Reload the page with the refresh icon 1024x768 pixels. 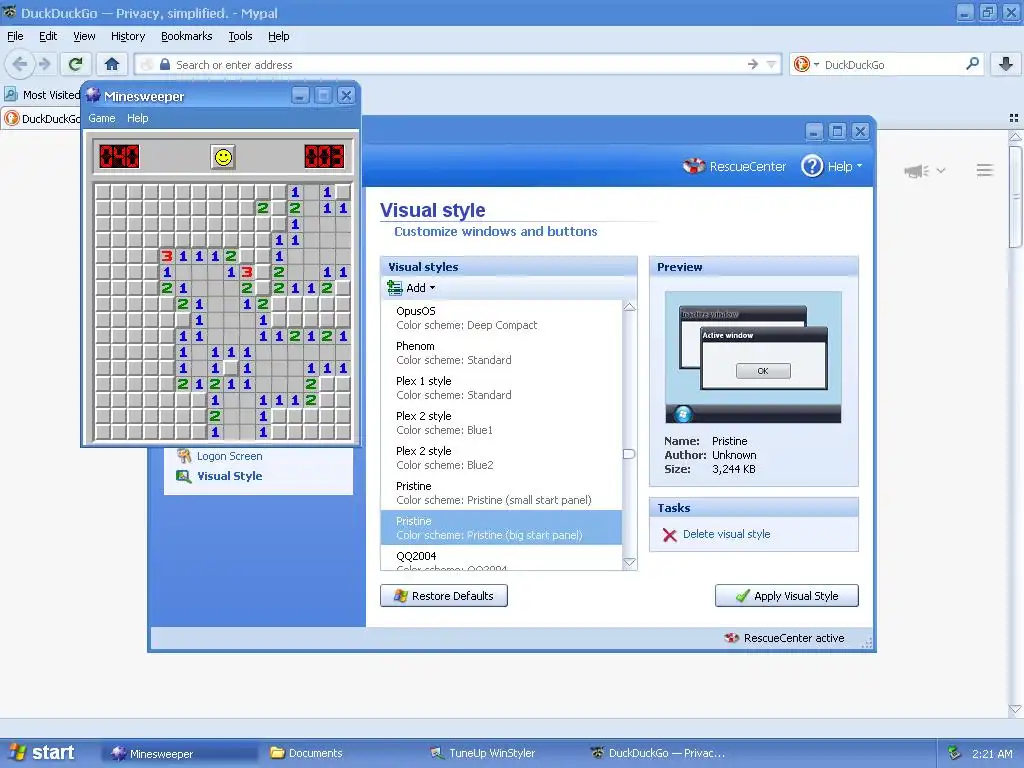(x=76, y=64)
